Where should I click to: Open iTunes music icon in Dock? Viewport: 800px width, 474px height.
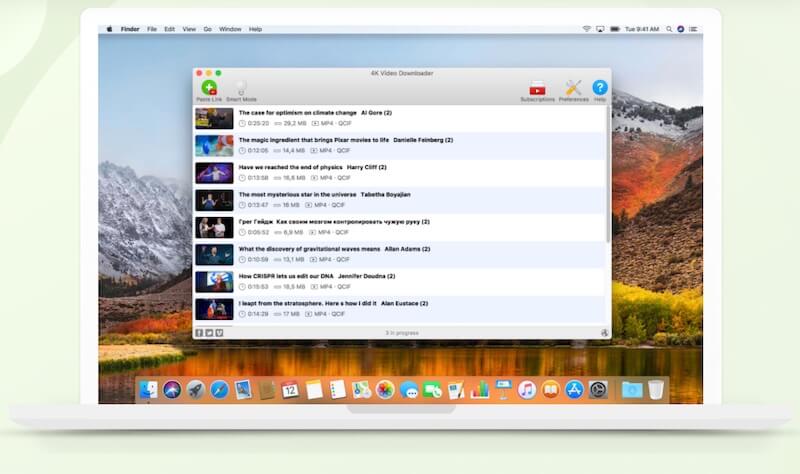point(527,390)
